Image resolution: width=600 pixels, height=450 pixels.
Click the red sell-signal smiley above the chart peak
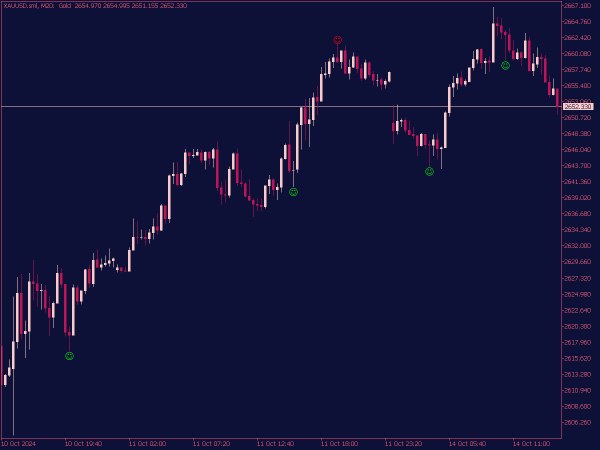click(338, 40)
